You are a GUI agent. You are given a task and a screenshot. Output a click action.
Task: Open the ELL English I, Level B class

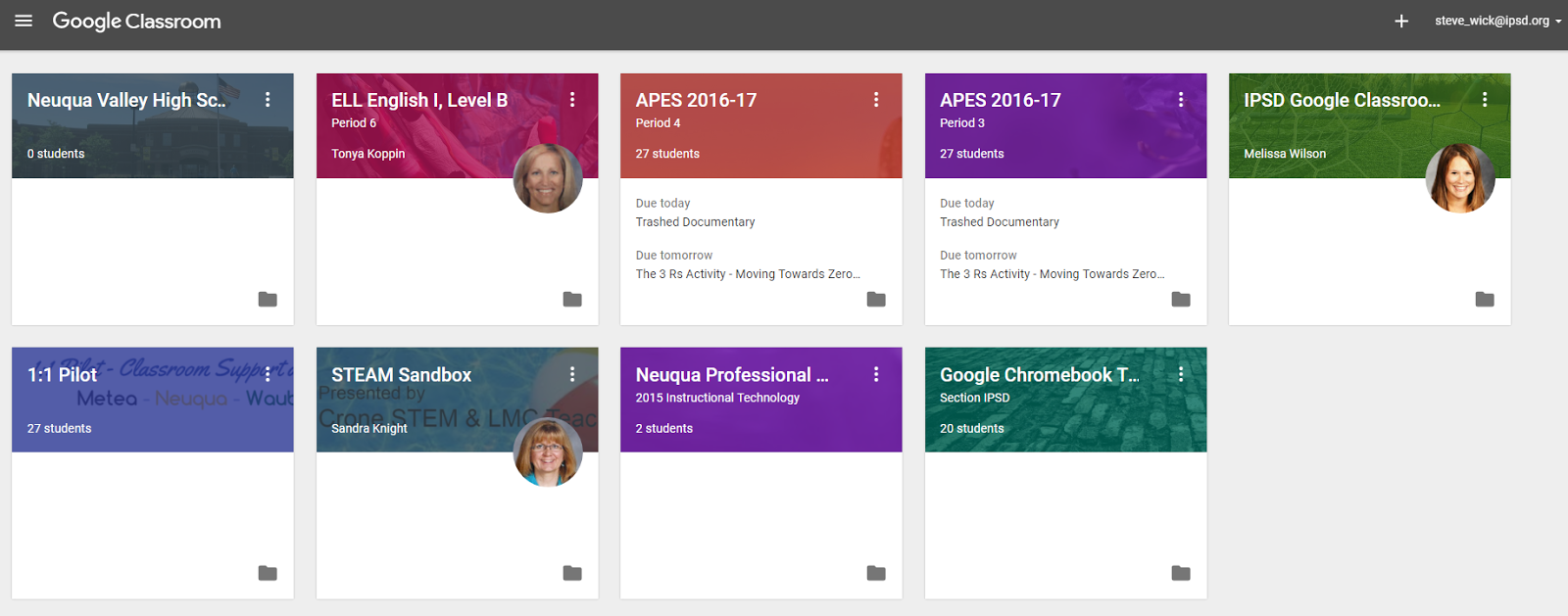pyautogui.click(x=419, y=100)
